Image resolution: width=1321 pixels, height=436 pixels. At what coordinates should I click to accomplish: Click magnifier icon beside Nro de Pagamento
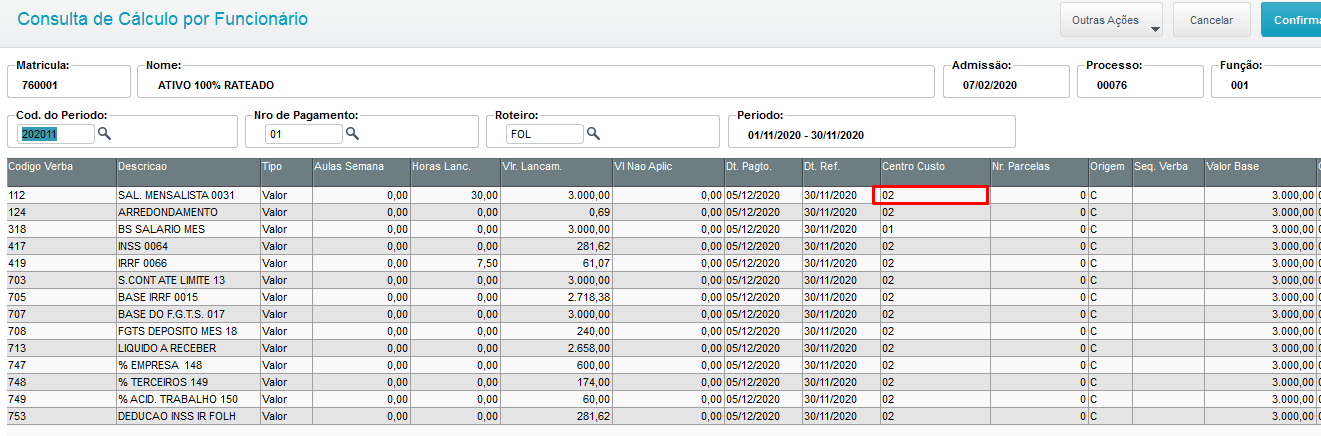tap(352, 133)
